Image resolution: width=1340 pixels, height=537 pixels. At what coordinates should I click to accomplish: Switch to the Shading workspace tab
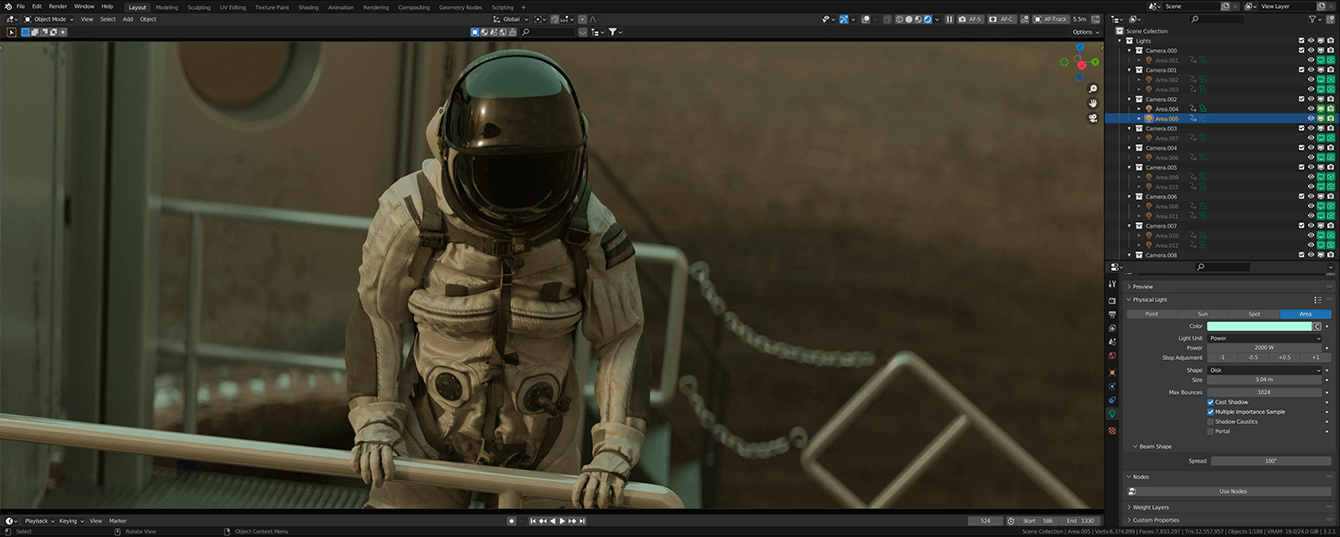coord(308,7)
